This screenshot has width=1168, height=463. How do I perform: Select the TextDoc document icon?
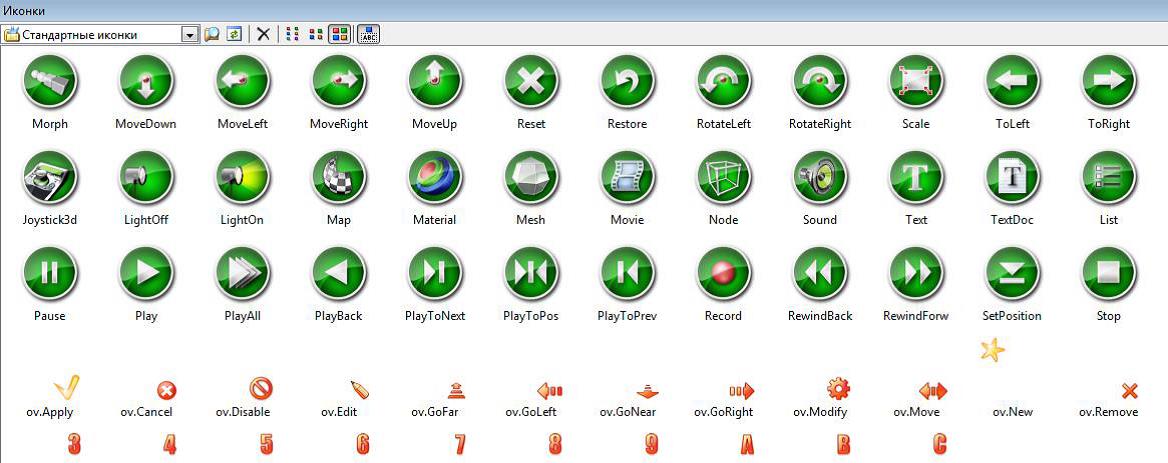click(1012, 178)
